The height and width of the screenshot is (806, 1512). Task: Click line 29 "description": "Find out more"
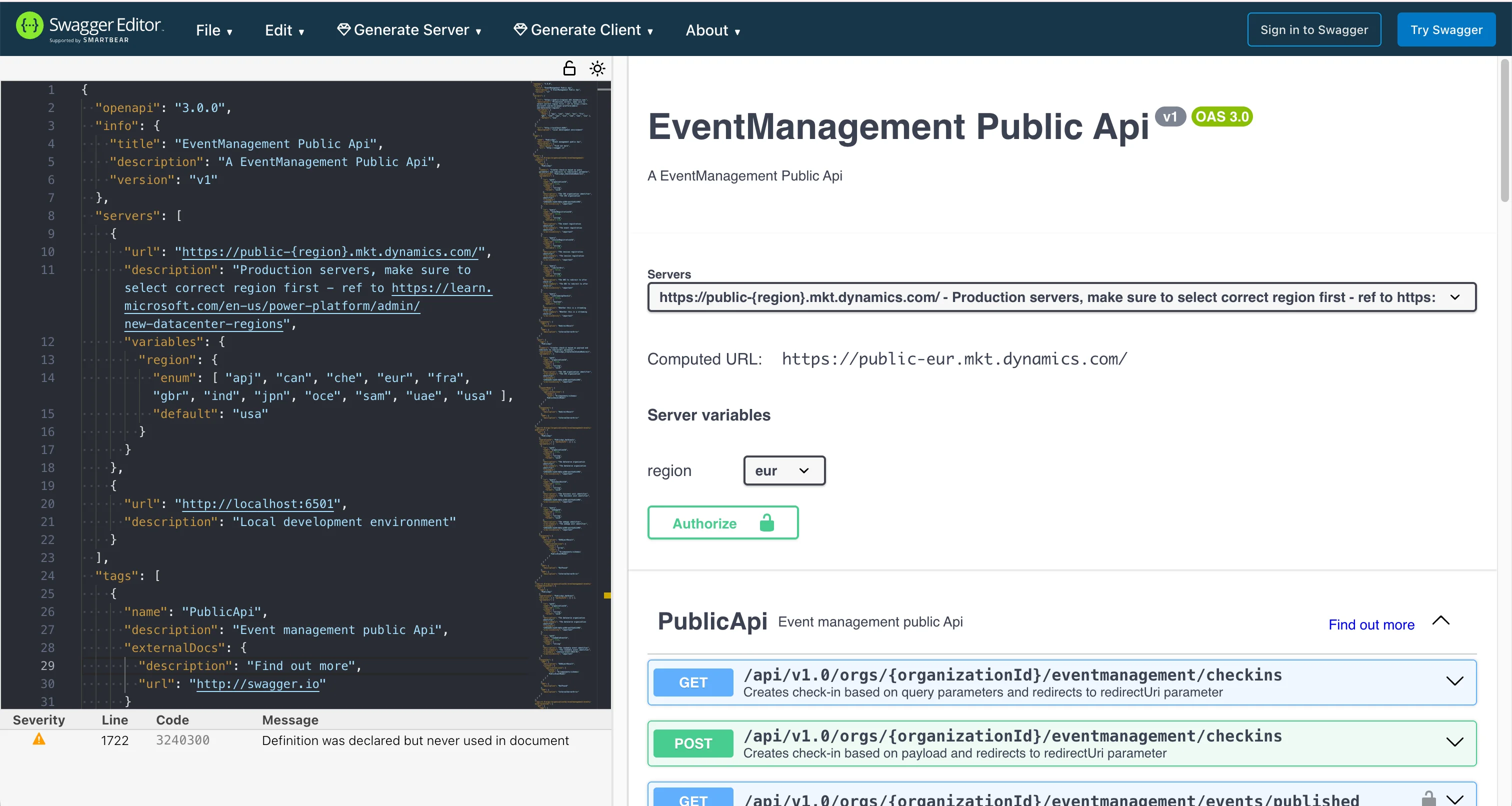pos(249,665)
